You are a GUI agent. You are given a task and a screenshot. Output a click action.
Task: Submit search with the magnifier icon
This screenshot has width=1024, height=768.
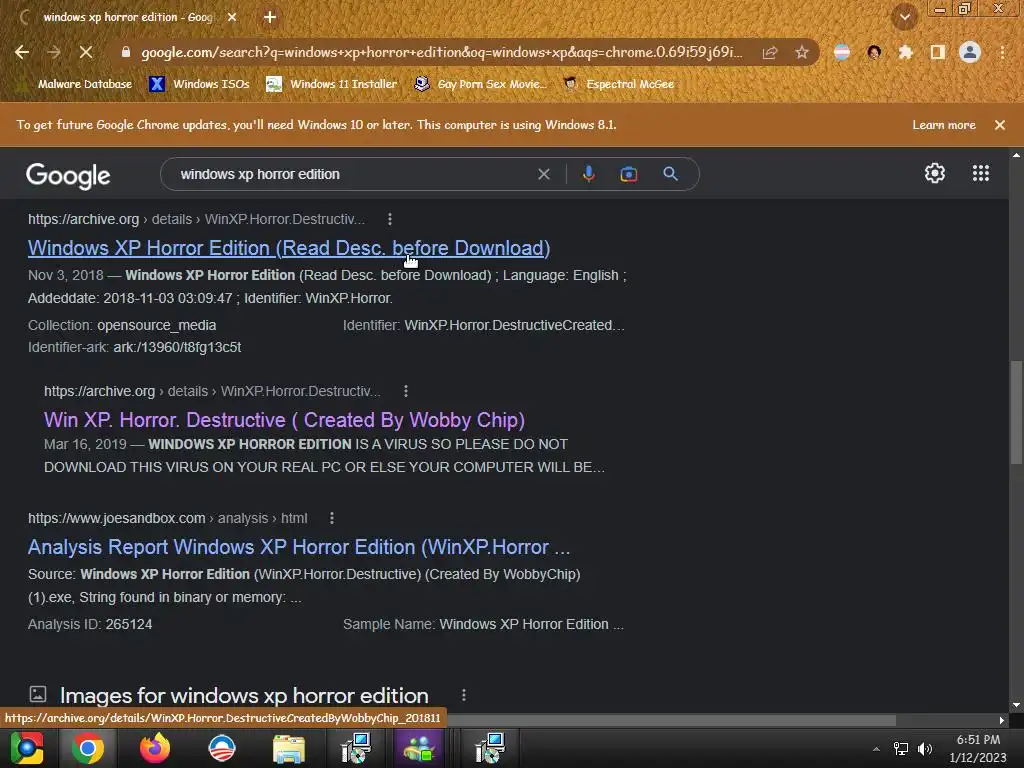[x=670, y=174]
